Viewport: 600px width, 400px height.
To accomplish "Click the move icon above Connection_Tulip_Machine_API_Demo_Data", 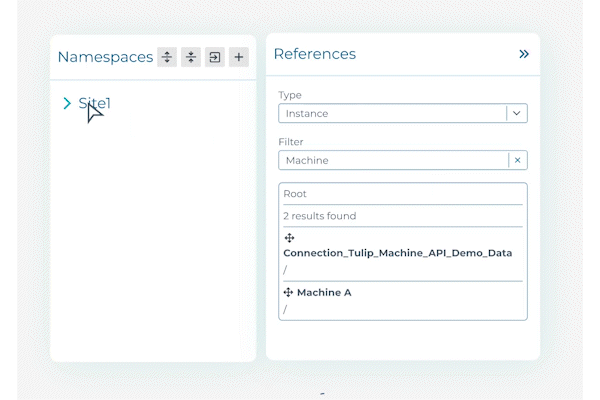I will click(289, 238).
